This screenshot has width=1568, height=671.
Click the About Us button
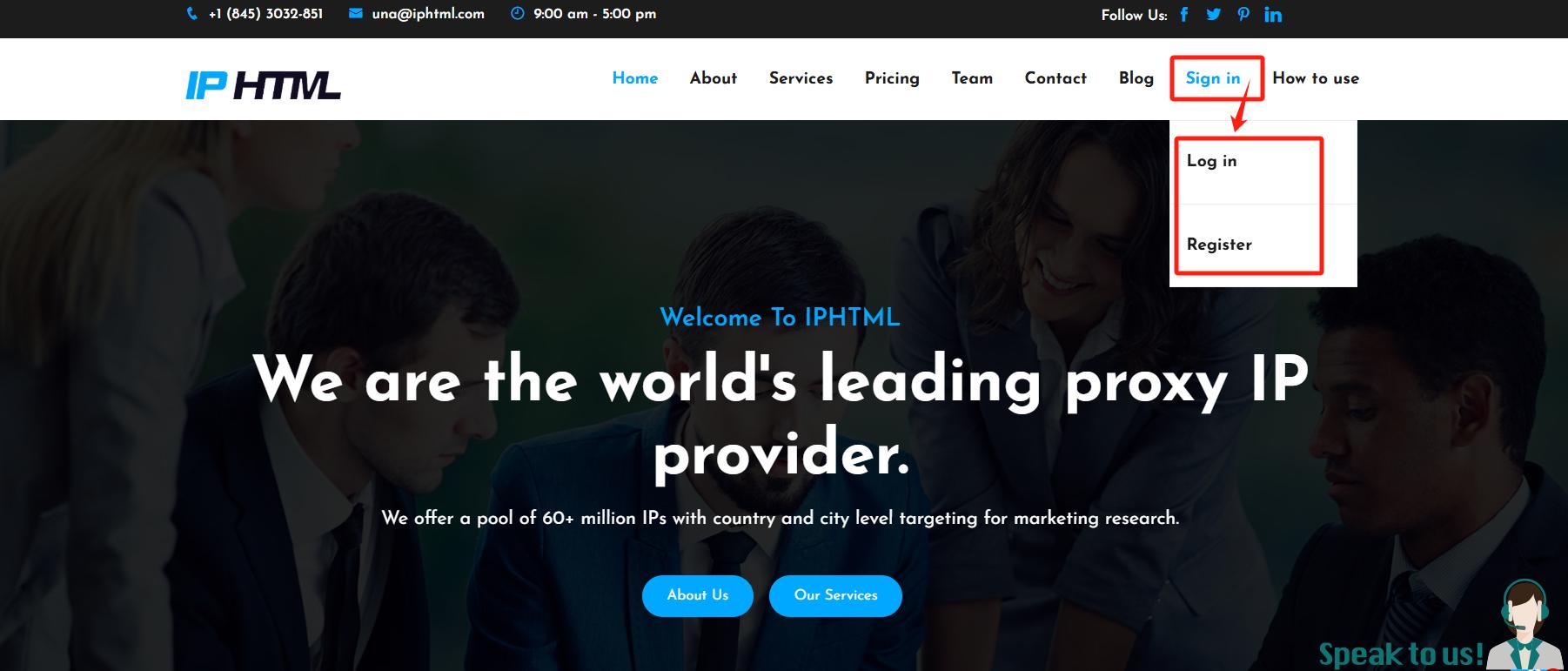point(698,595)
